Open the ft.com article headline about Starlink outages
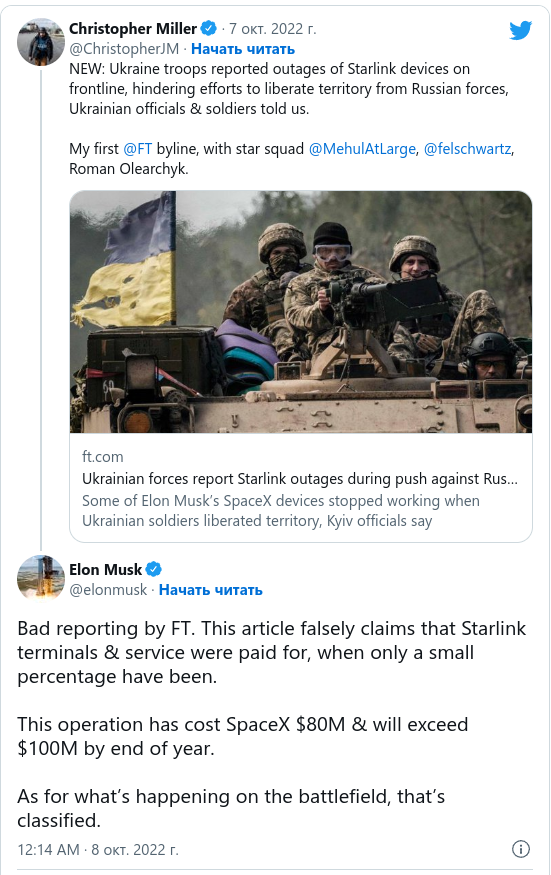The width and height of the screenshot is (551, 875). click(x=300, y=479)
